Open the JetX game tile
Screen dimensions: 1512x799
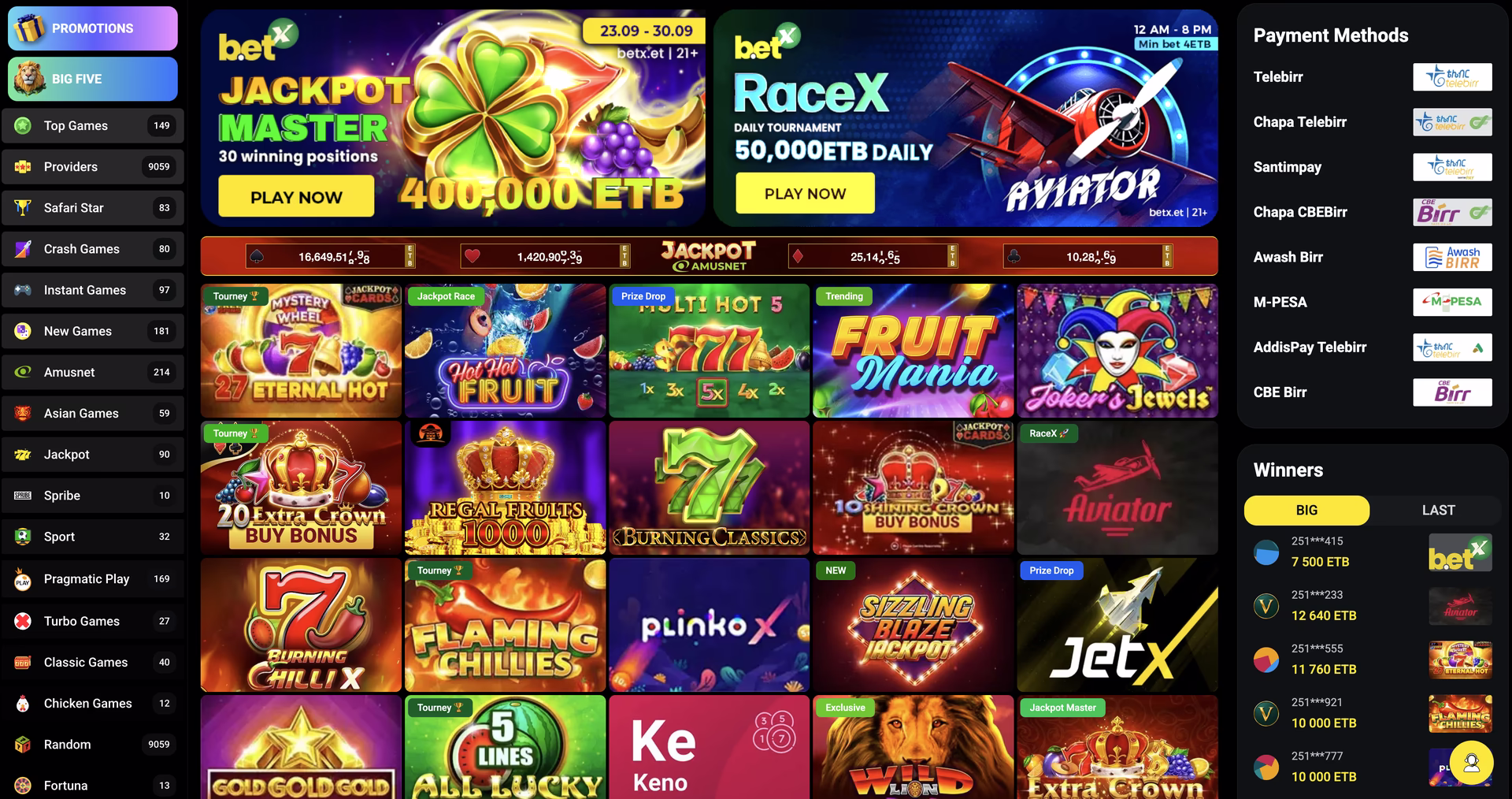[x=1117, y=625]
